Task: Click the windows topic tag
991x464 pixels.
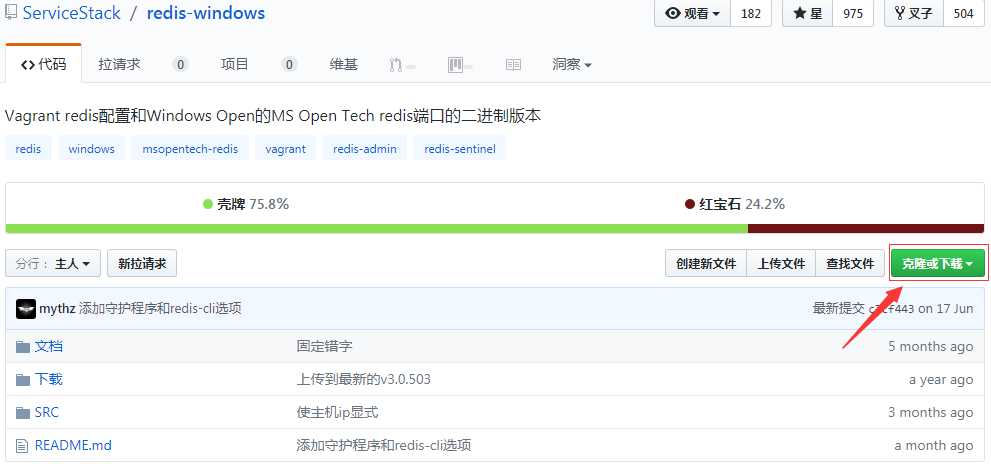Action: [x=92, y=149]
